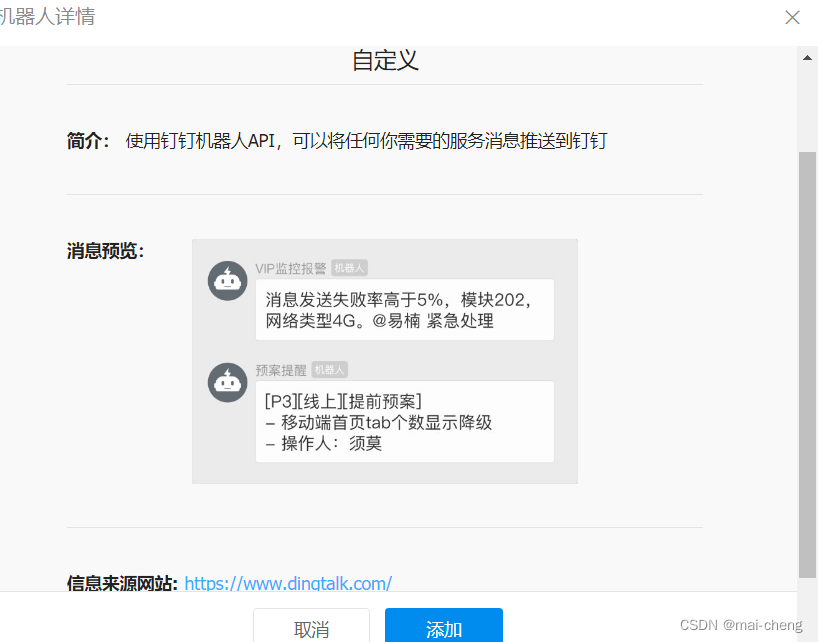Click the 机器人 badge beside VIP监控报警

point(350,267)
